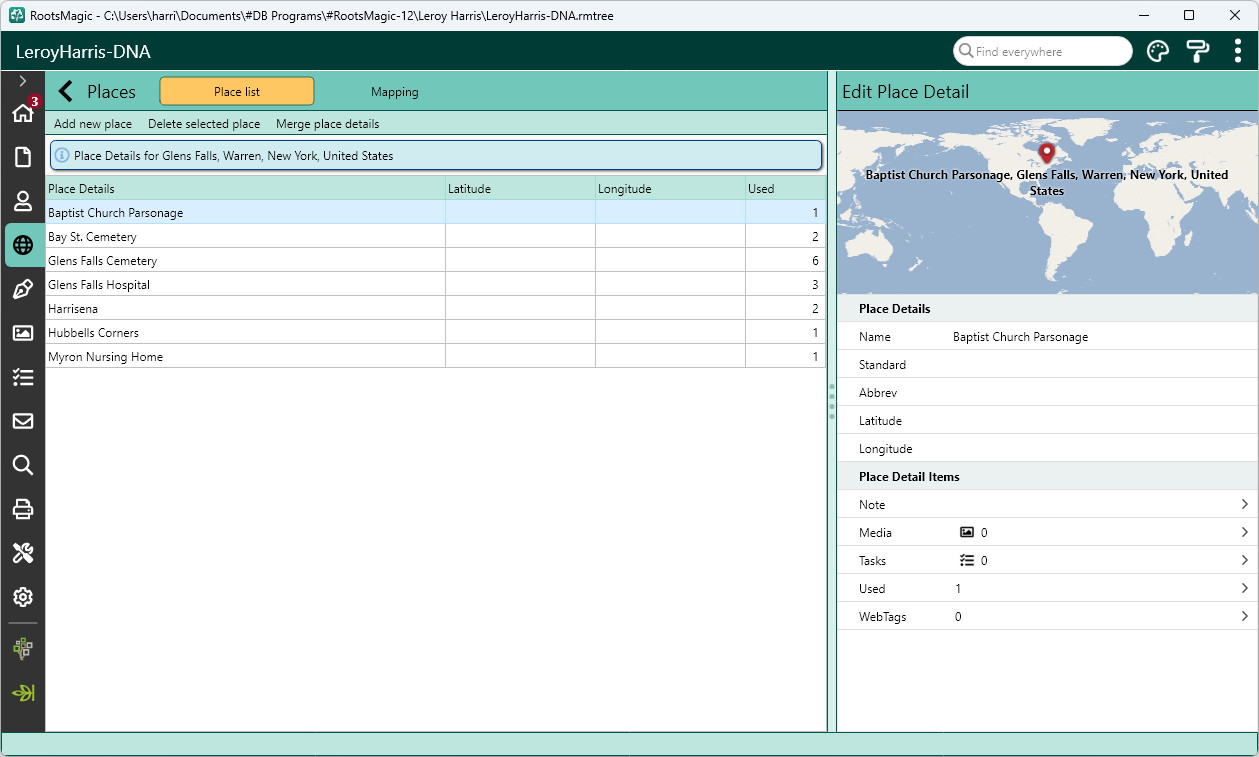Open the color theme palette icon

pos(1157,52)
